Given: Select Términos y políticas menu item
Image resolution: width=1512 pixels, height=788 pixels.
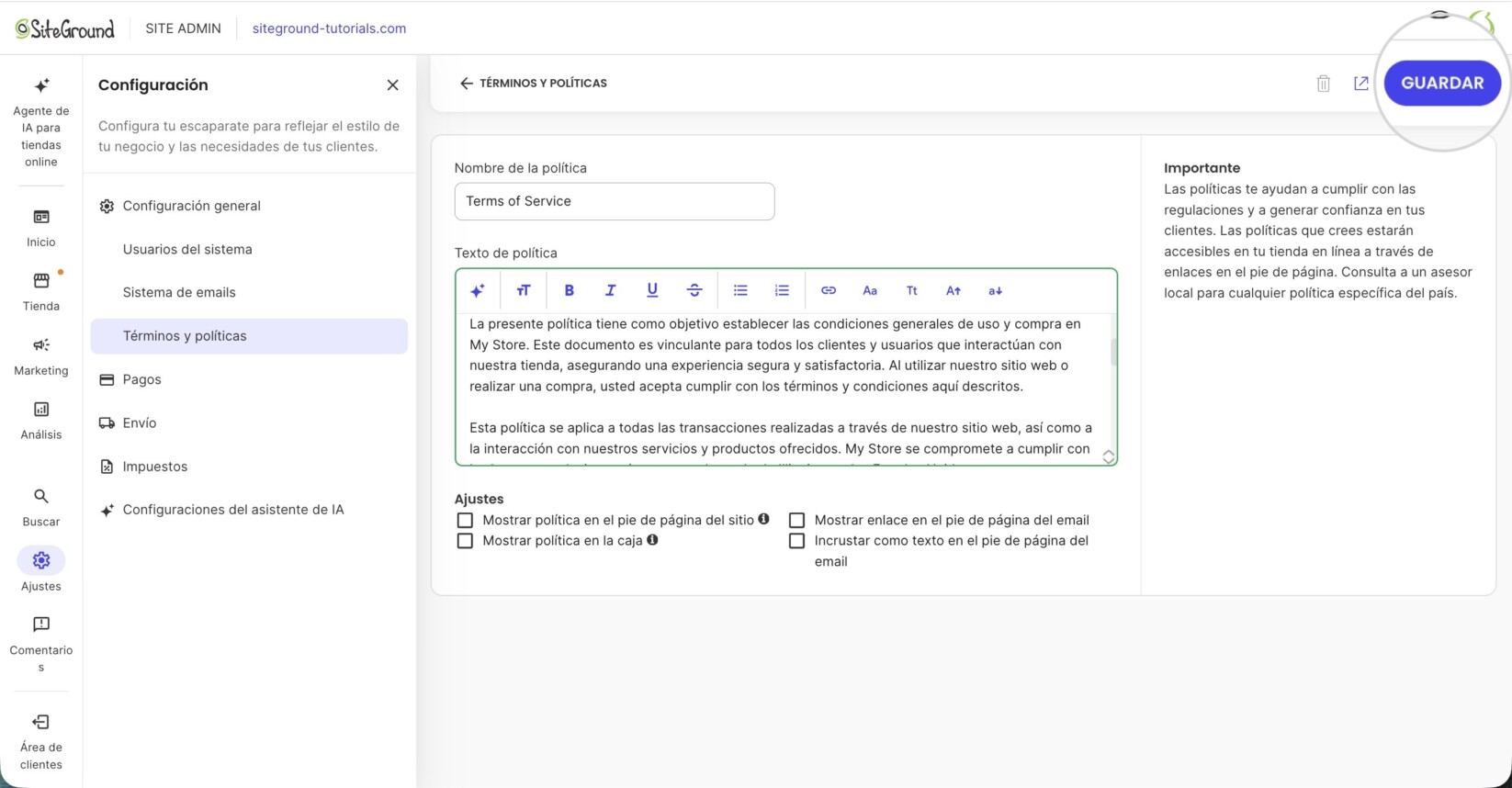Looking at the screenshot, I should (x=249, y=336).
